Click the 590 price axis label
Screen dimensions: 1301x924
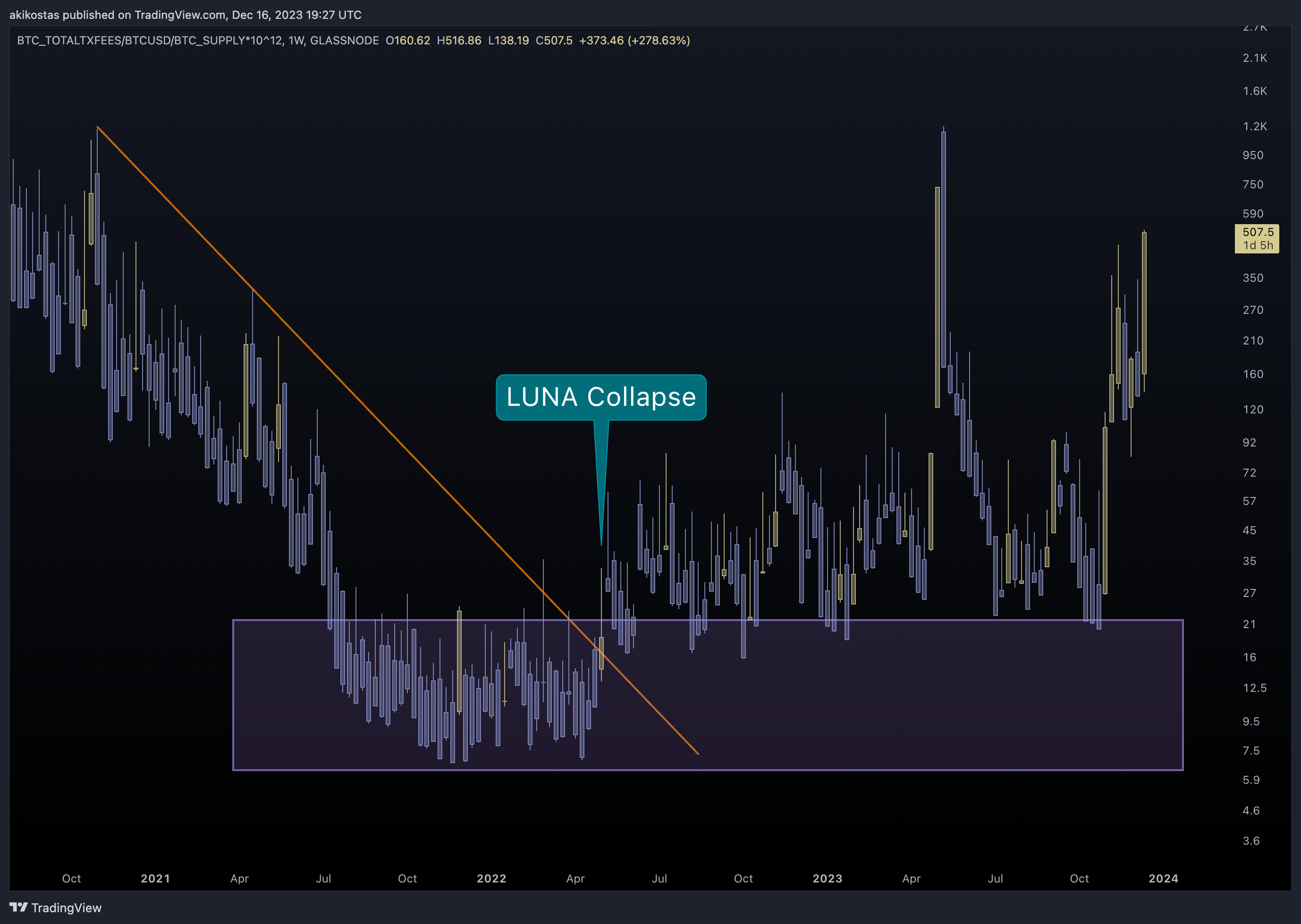pyautogui.click(x=1253, y=214)
